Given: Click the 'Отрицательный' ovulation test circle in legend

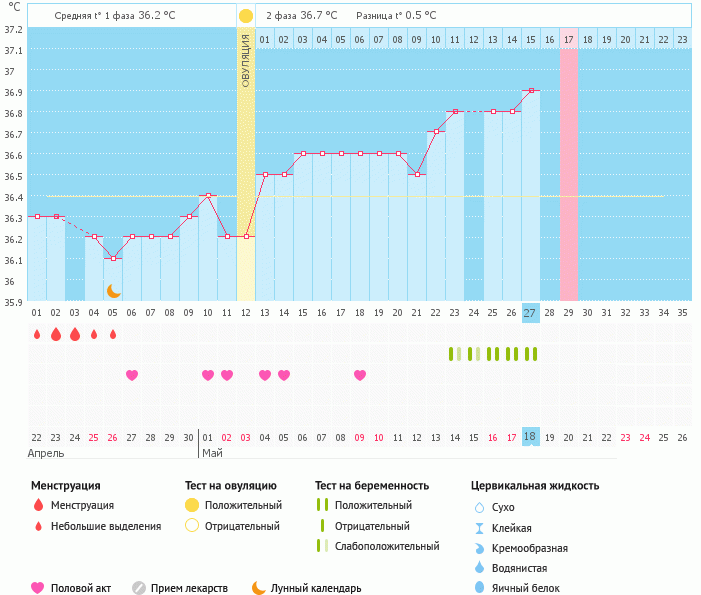Looking at the screenshot, I should (192, 525).
